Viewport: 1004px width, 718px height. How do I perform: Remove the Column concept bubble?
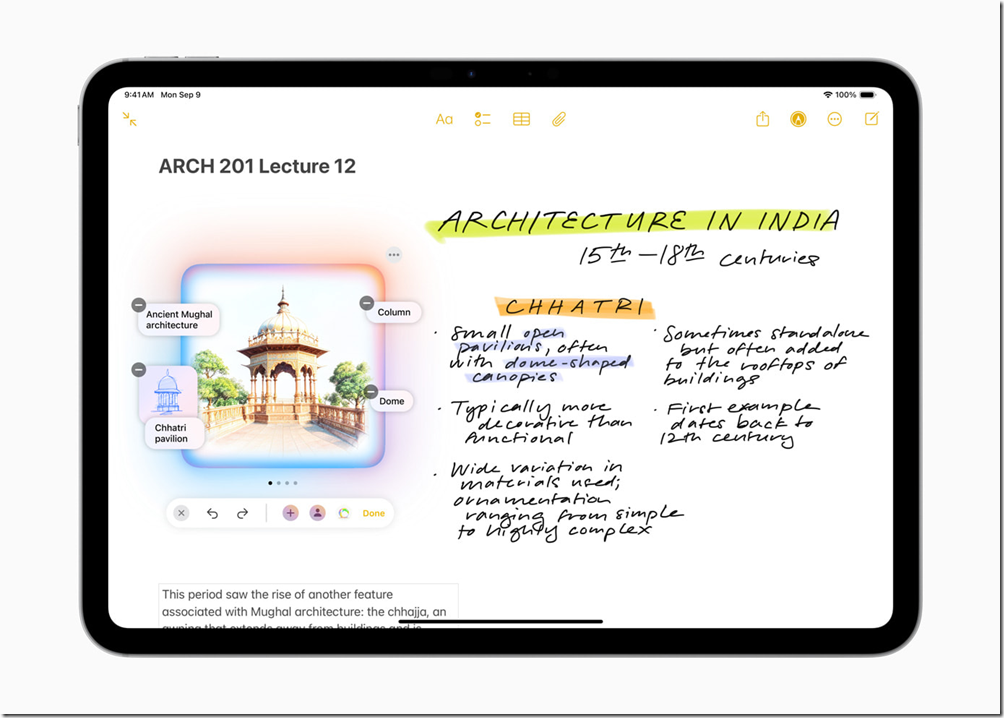click(x=367, y=303)
